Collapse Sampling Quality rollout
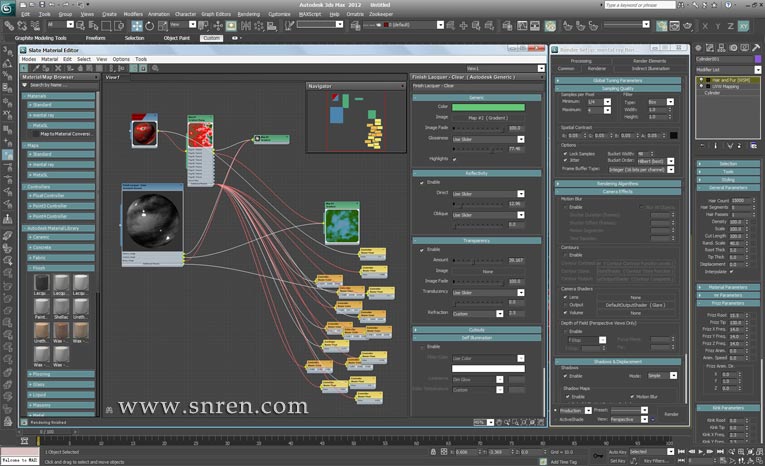 click(618, 88)
